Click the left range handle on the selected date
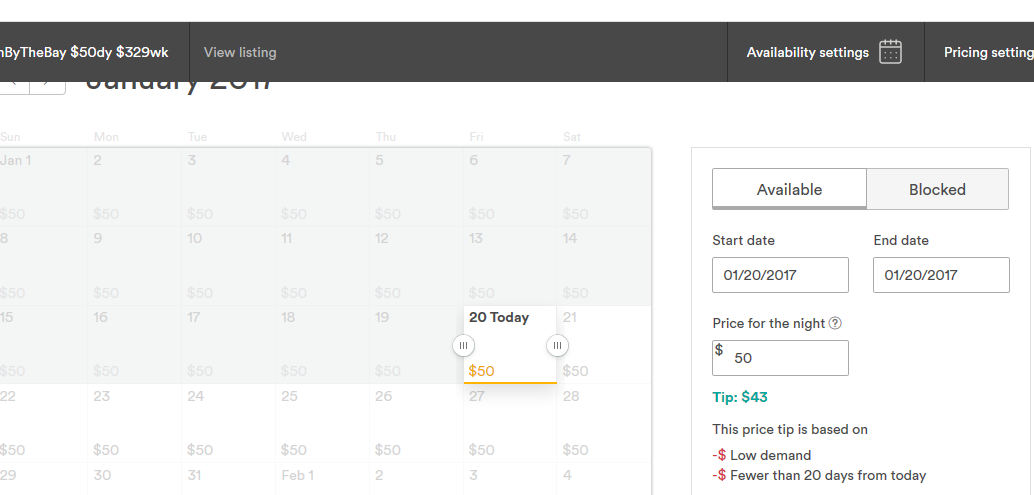Image resolution: width=1034 pixels, height=495 pixels. pyautogui.click(x=463, y=345)
